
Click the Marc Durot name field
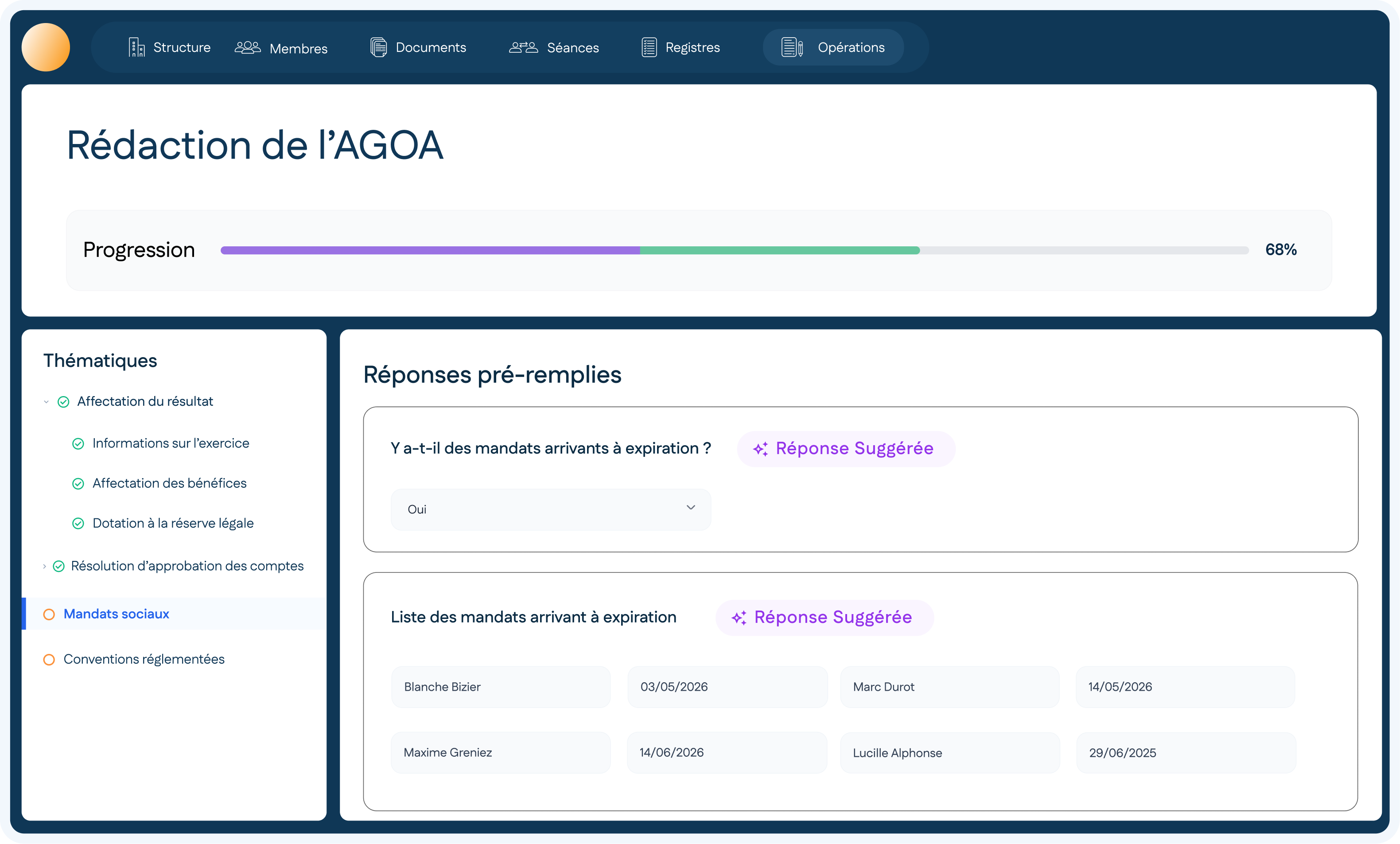pyautogui.click(x=949, y=687)
